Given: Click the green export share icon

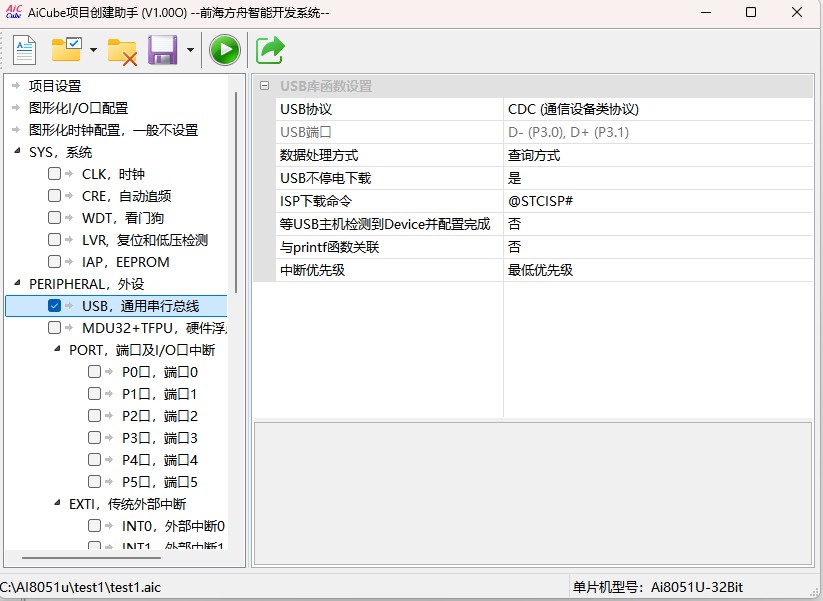Looking at the screenshot, I should [270, 50].
